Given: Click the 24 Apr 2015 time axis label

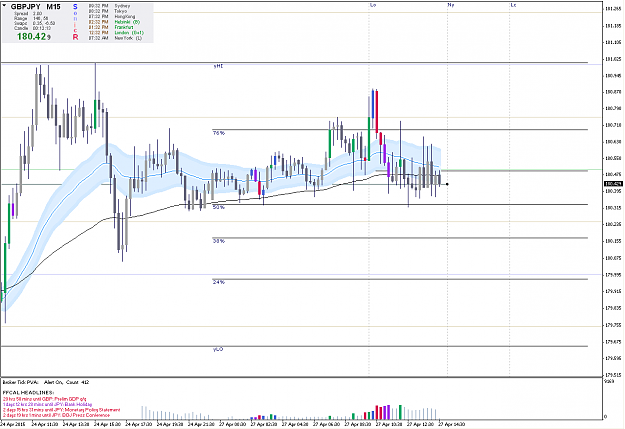Looking at the screenshot, I should point(13,425).
